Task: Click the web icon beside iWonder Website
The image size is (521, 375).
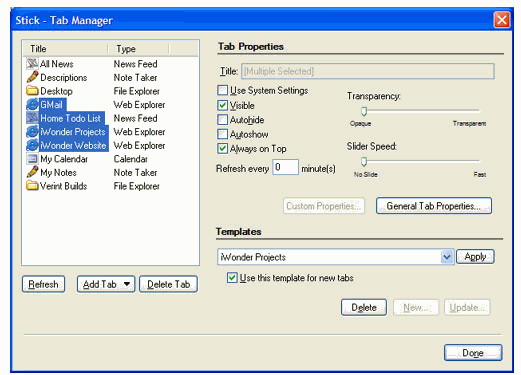Action: 32,145
